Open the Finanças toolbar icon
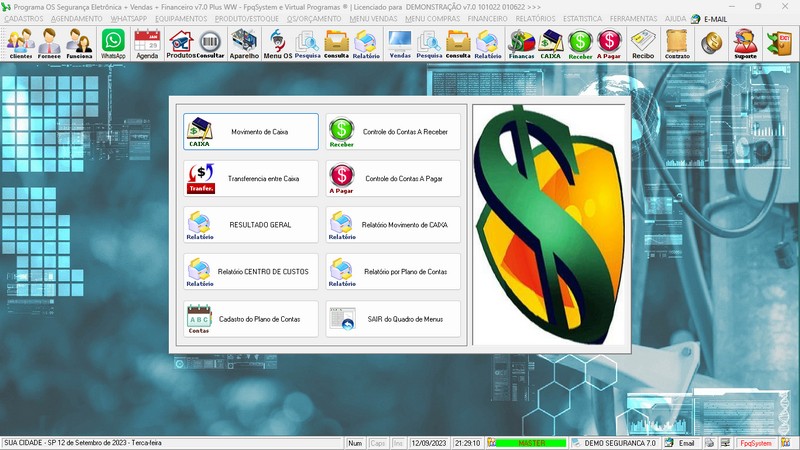This screenshot has height=450, width=800. (x=521, y=44)
